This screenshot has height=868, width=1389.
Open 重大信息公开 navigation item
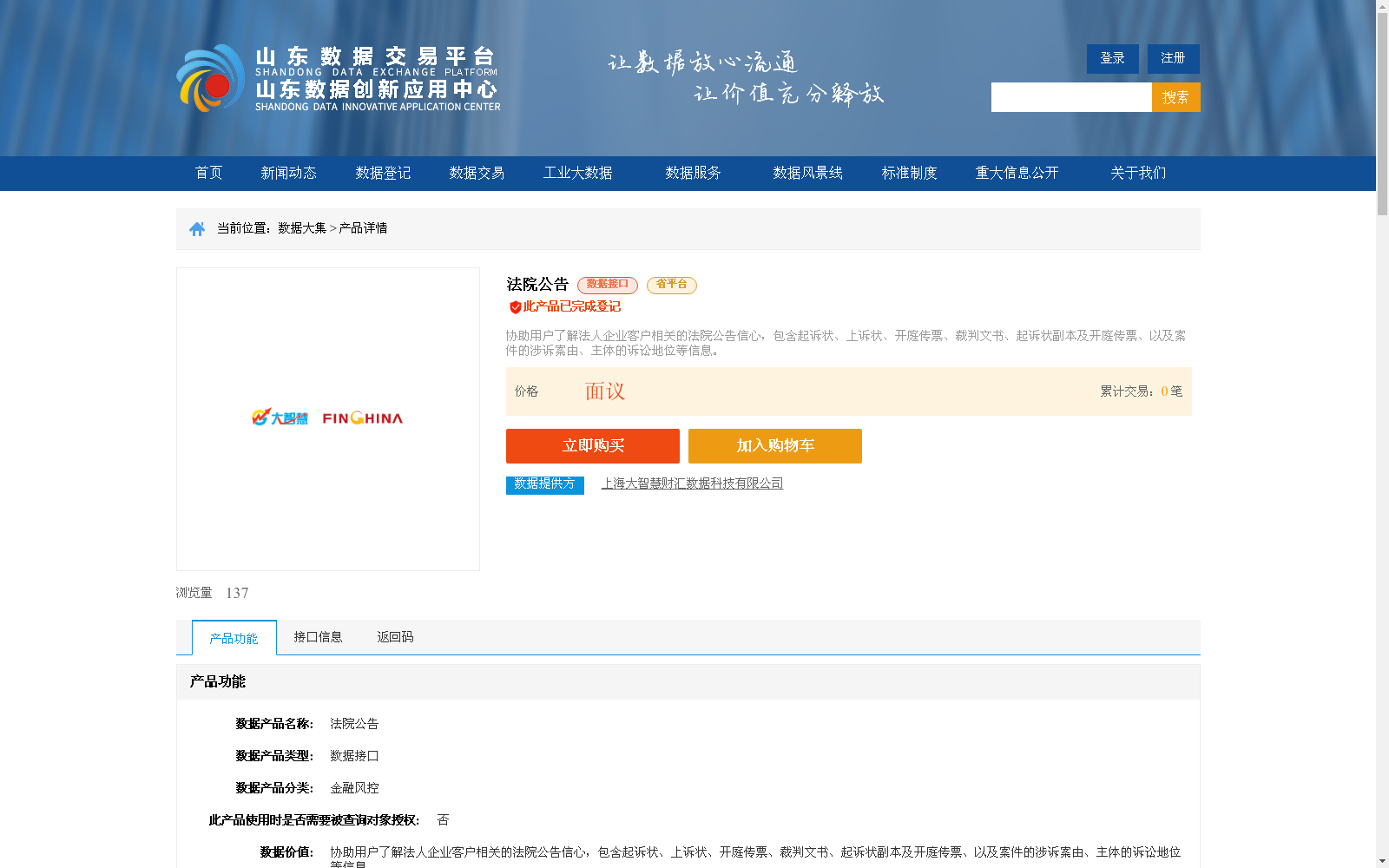click(x=1017, y=173)
